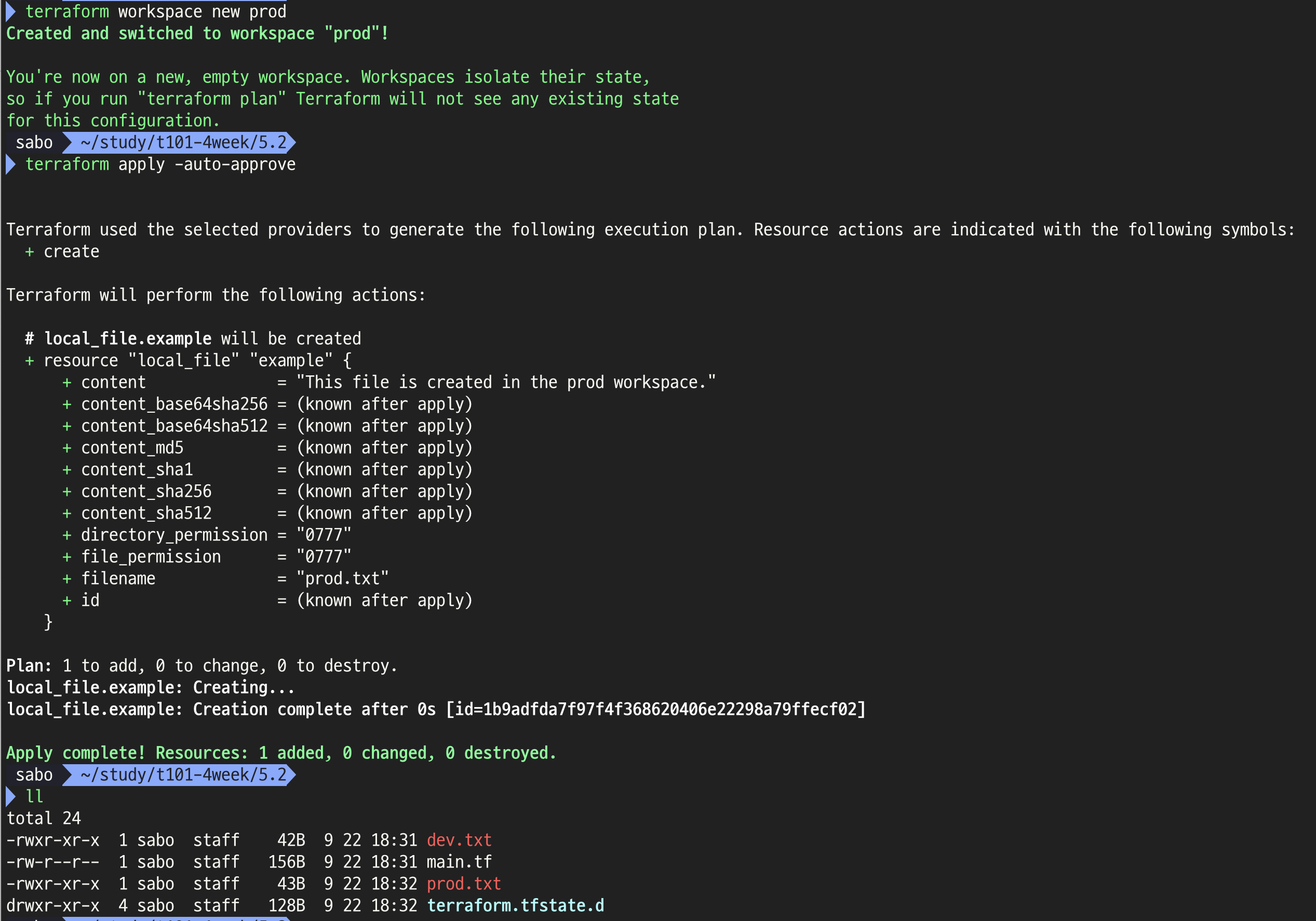
Task: Click the green plus before 'create' legend
Action: [x=29, y=252]
